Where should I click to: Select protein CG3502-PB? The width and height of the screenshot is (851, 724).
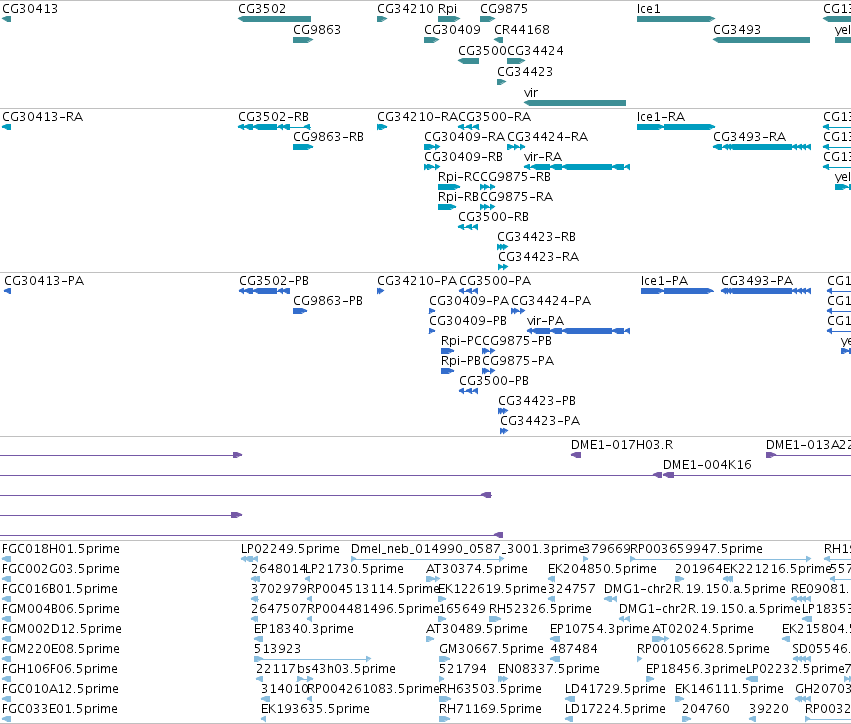point(274,281)
